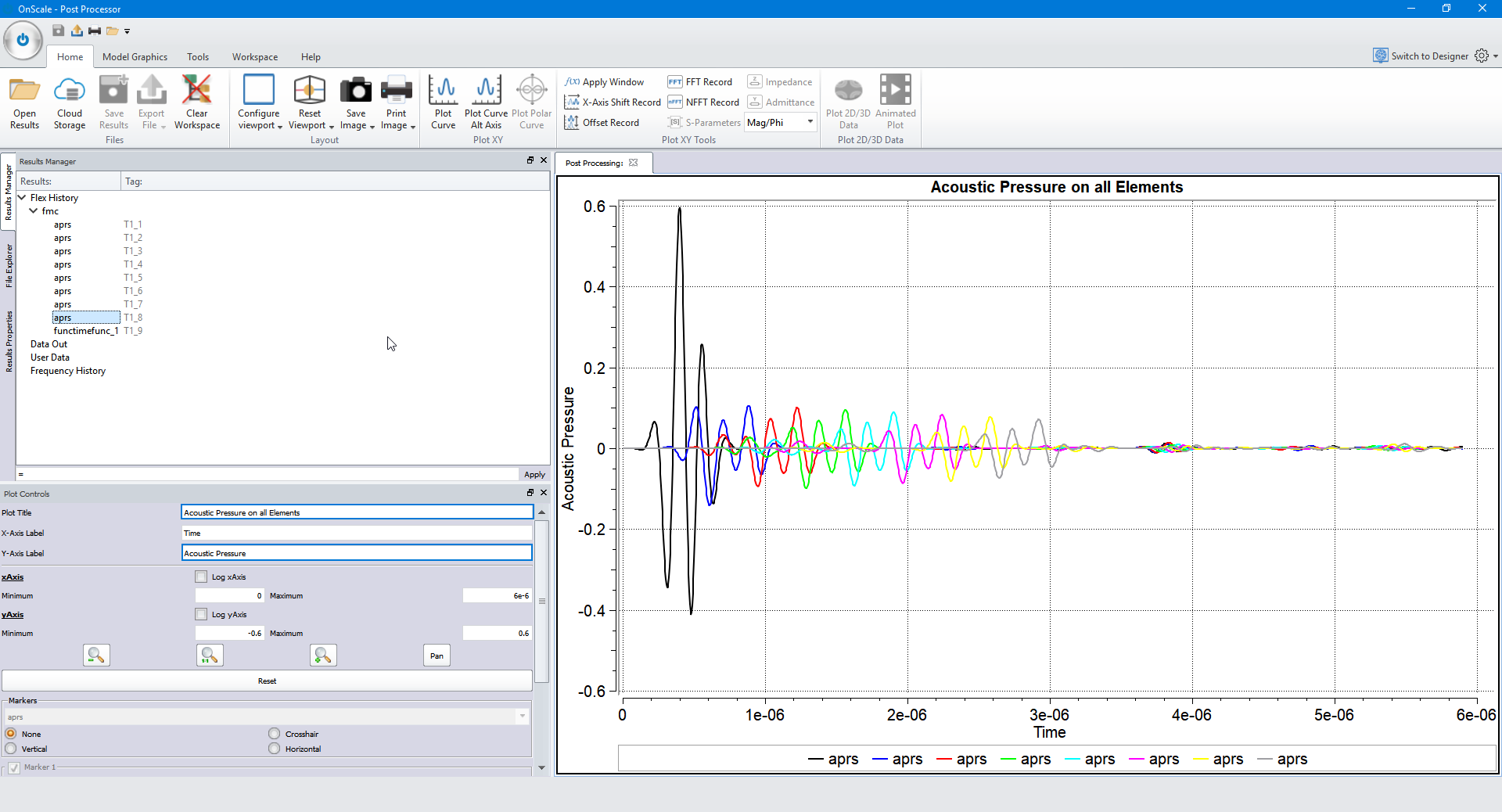Click the Animated Plot icon
Image resolution: width=1502 pixels, height=812 pixels.
tap(895, 90)
